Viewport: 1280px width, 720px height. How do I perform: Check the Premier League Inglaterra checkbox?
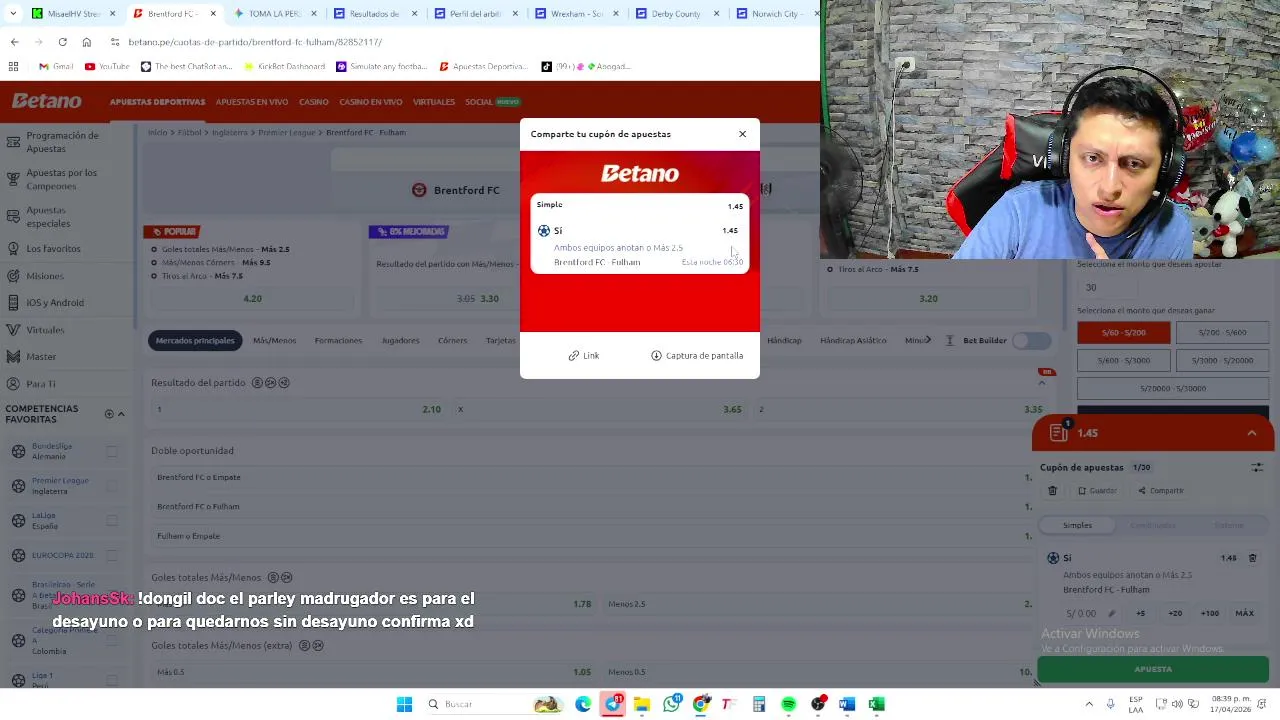tap(112, 486)
